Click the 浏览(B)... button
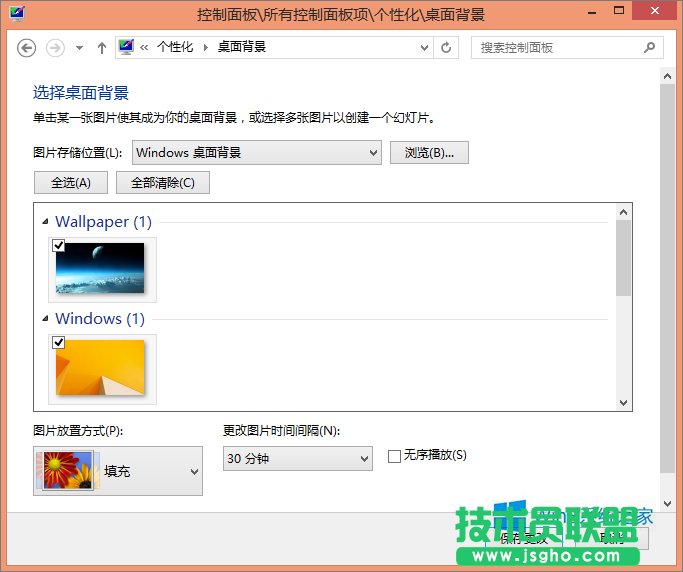The height and width of the screenshot is (572, 683). 429,152
